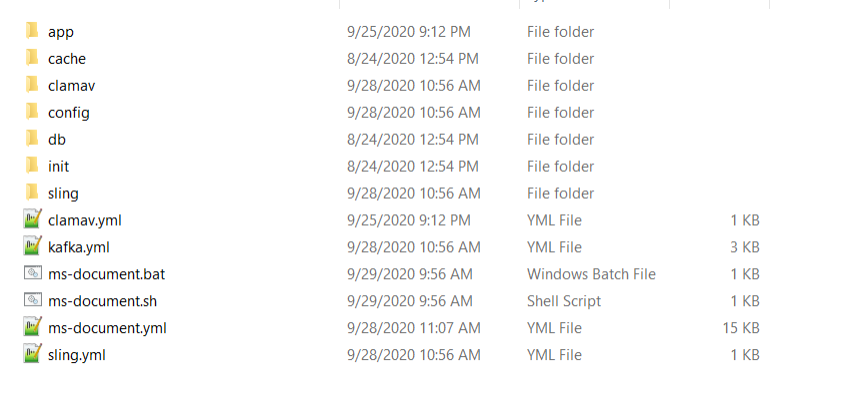Click the sling folder icon
The height and width of the screenshot is (400, 858).
(31, 193)
